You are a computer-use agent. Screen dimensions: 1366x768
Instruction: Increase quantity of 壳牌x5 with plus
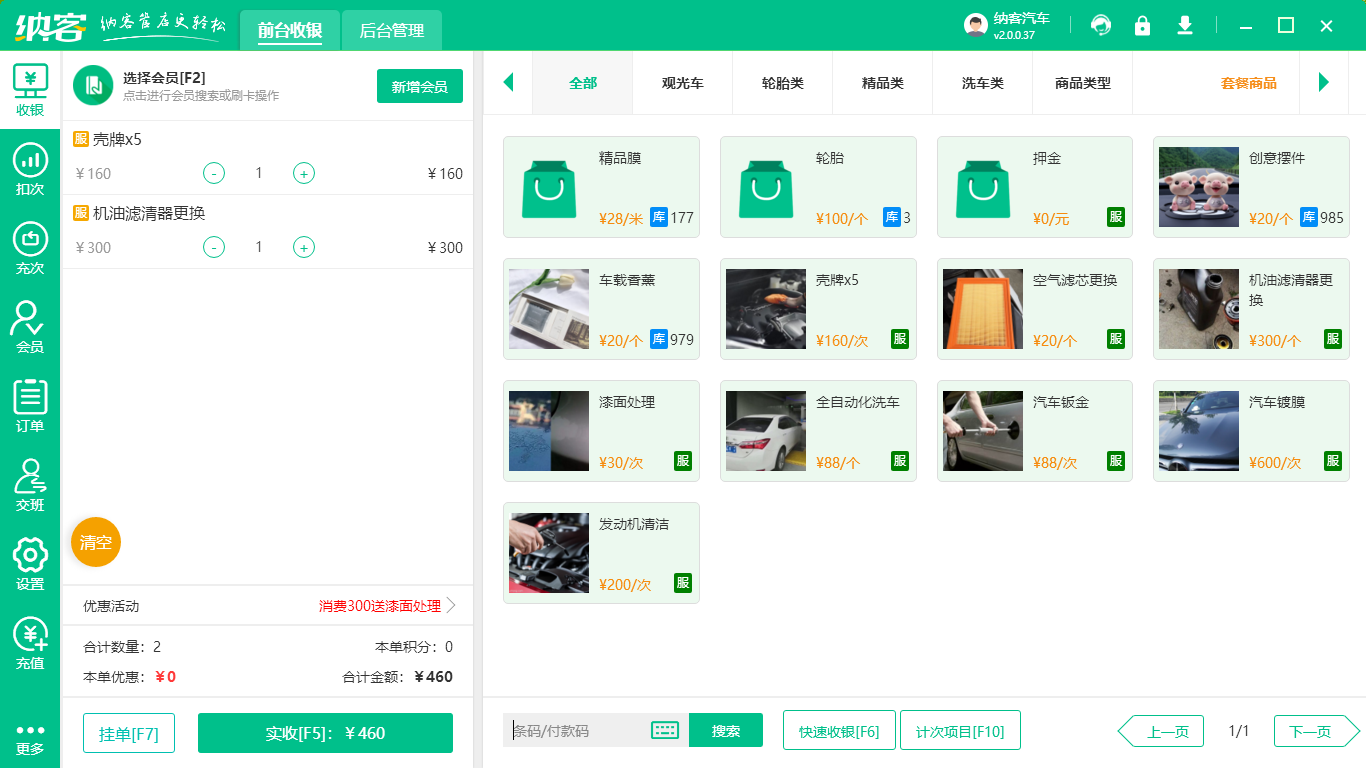coord(304,174)
